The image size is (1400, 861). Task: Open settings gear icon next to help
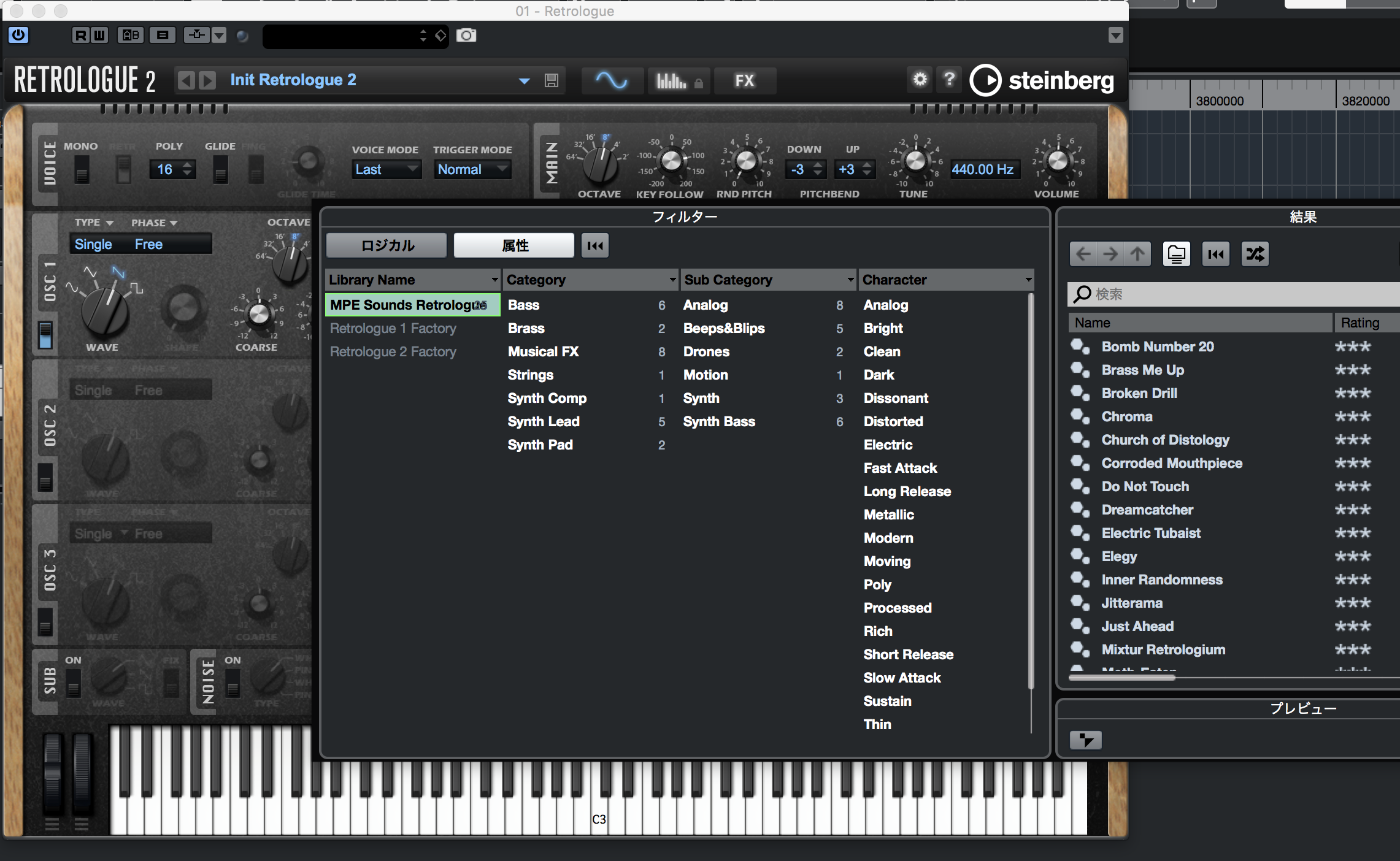920,80
